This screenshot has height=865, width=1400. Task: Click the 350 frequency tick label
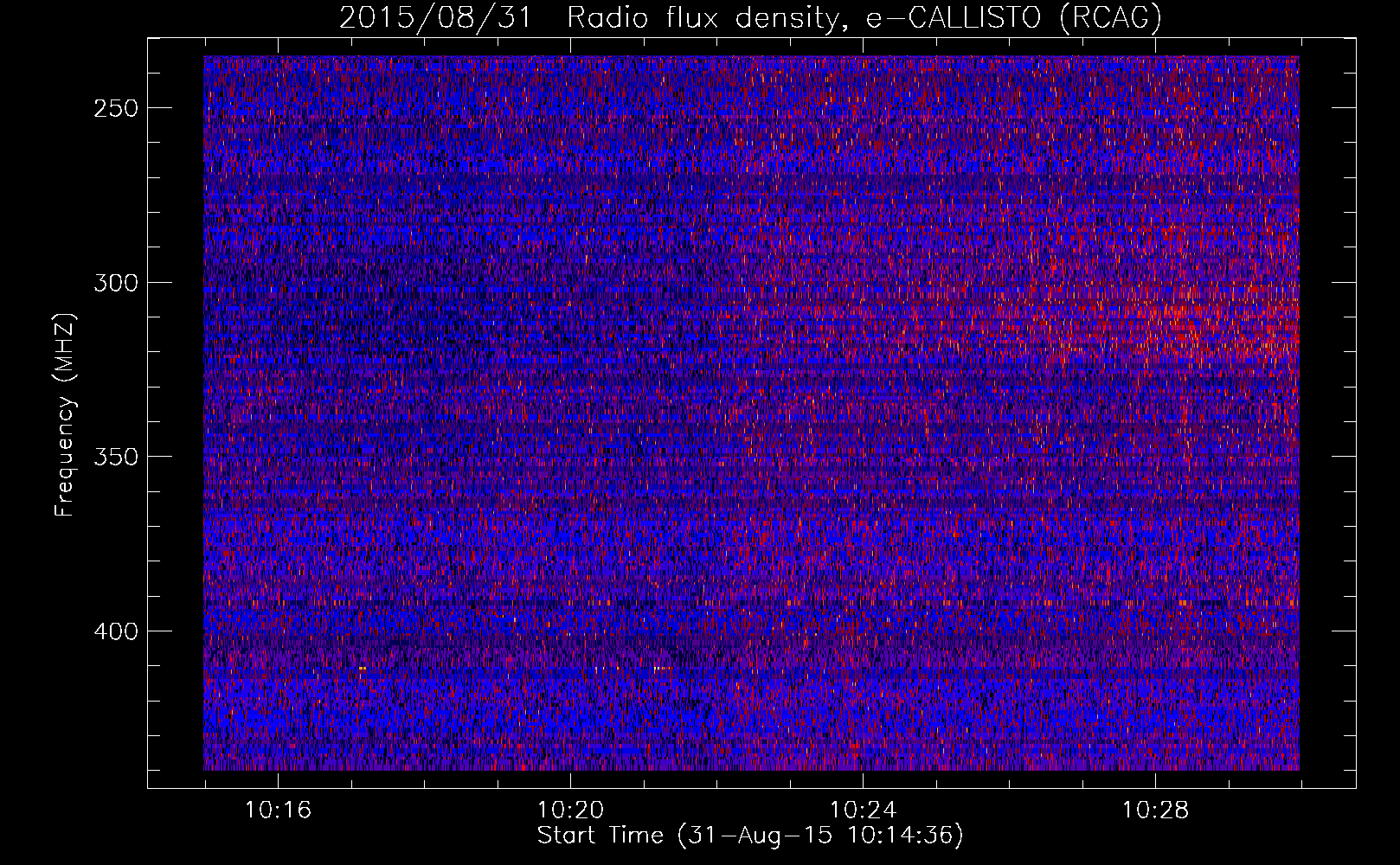pos(116,457)
